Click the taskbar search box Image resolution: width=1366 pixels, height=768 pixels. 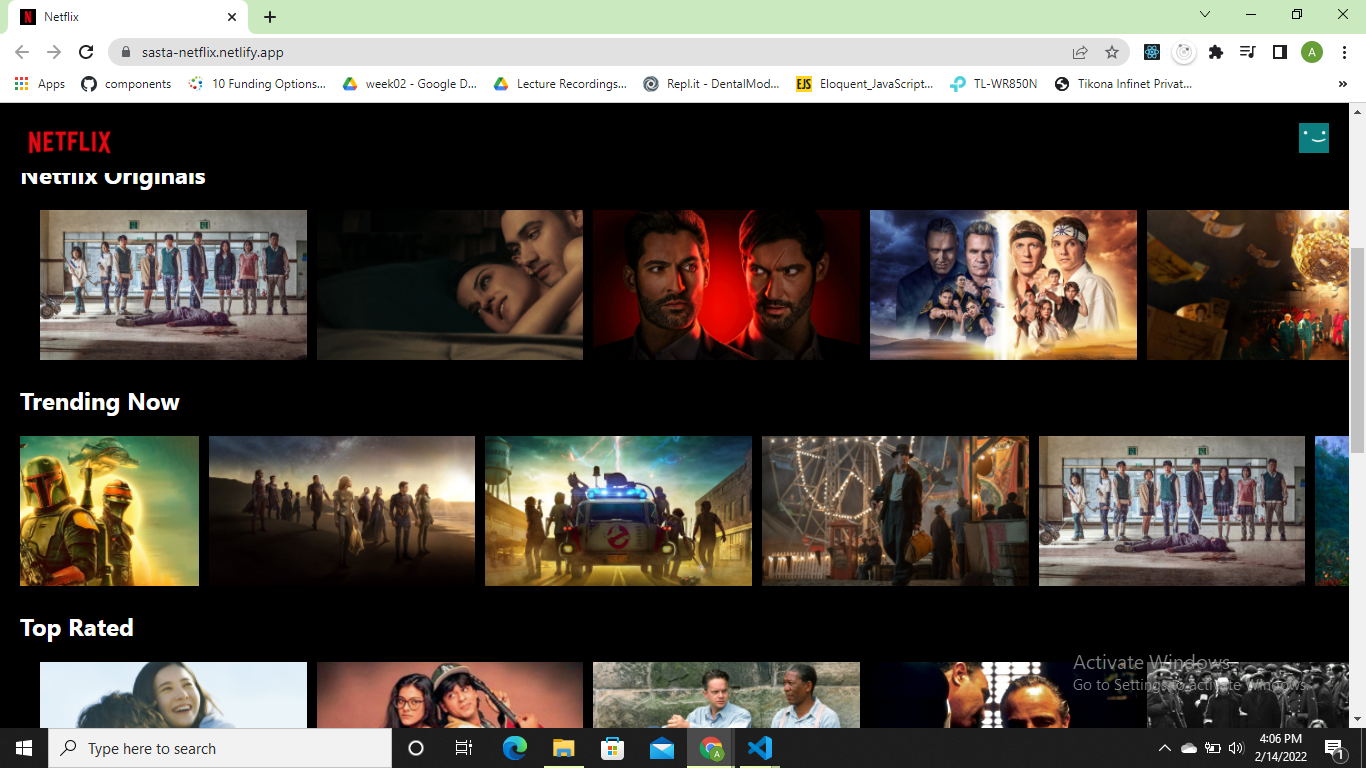(220, 748)
